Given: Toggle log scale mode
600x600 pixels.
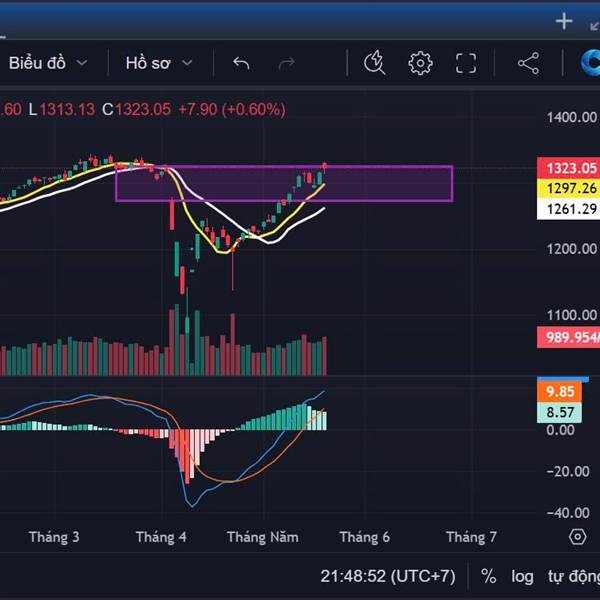Looking at the screenshot, I should click(x=522, y=576).
